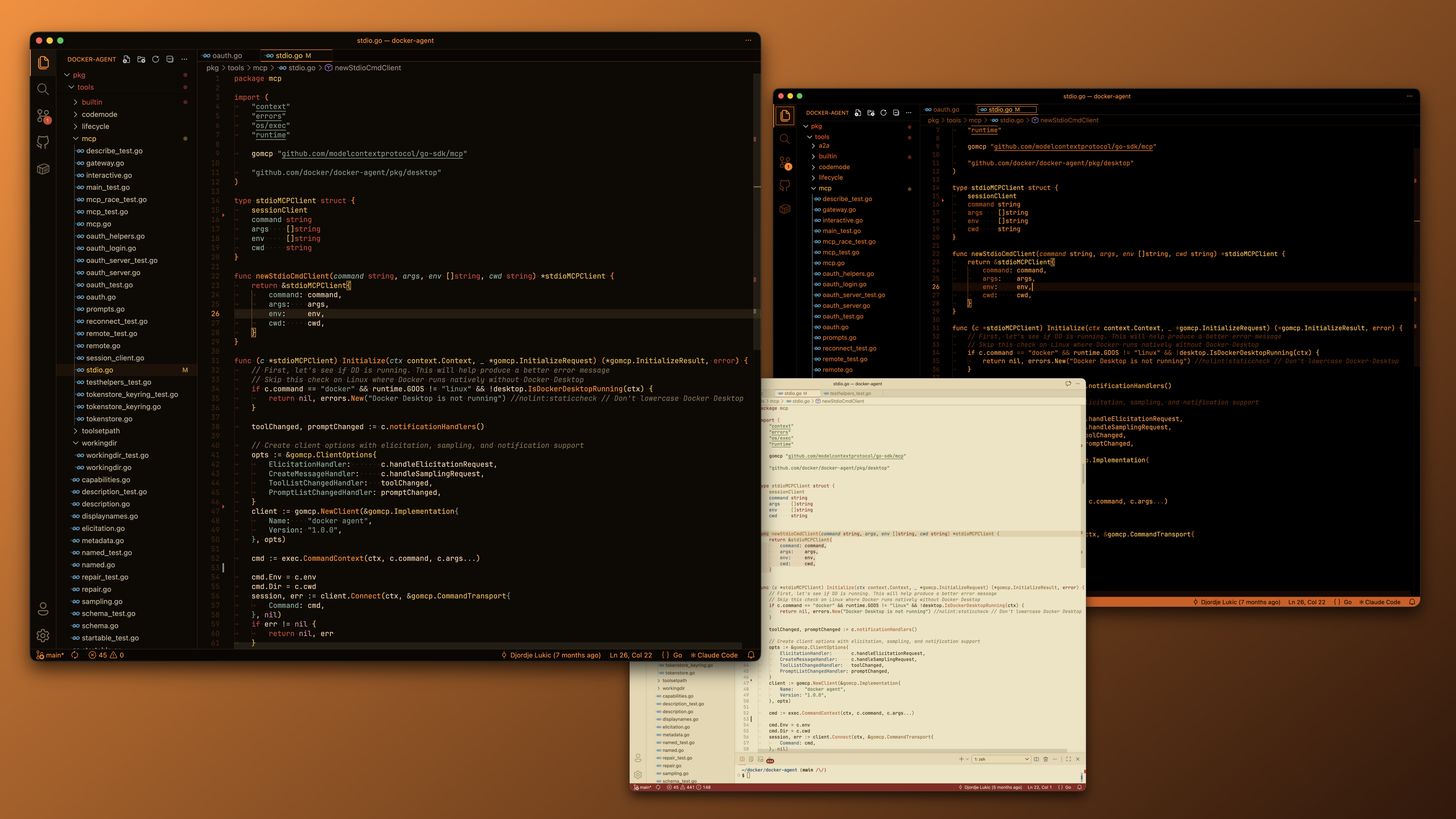The height and width of the screenshot is (819, 1456).
Task: Open explorer more actions ellipsis in left window
Action: 184,59
